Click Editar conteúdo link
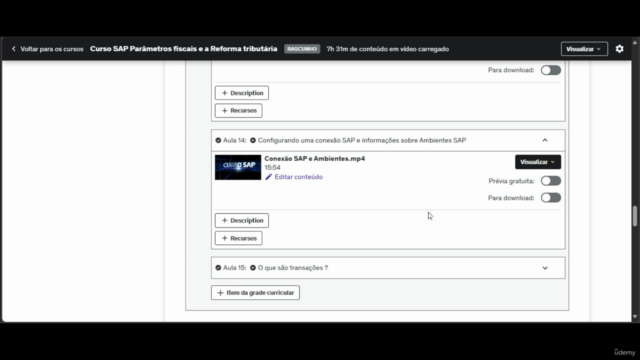This screenshot has height=360, width=640. tap(298, 177)
